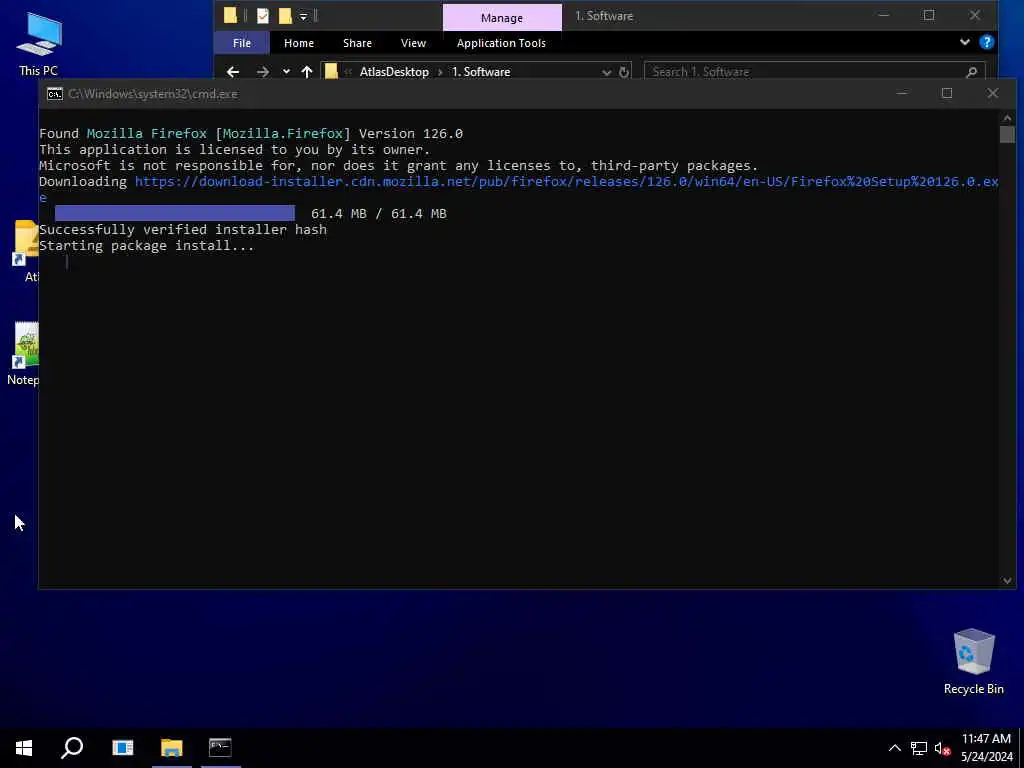The width and height of the screenshot is (1024, 768).
Task: Click AtlasDesktop breadcrumb in address bar
Action: coord(394,72)
